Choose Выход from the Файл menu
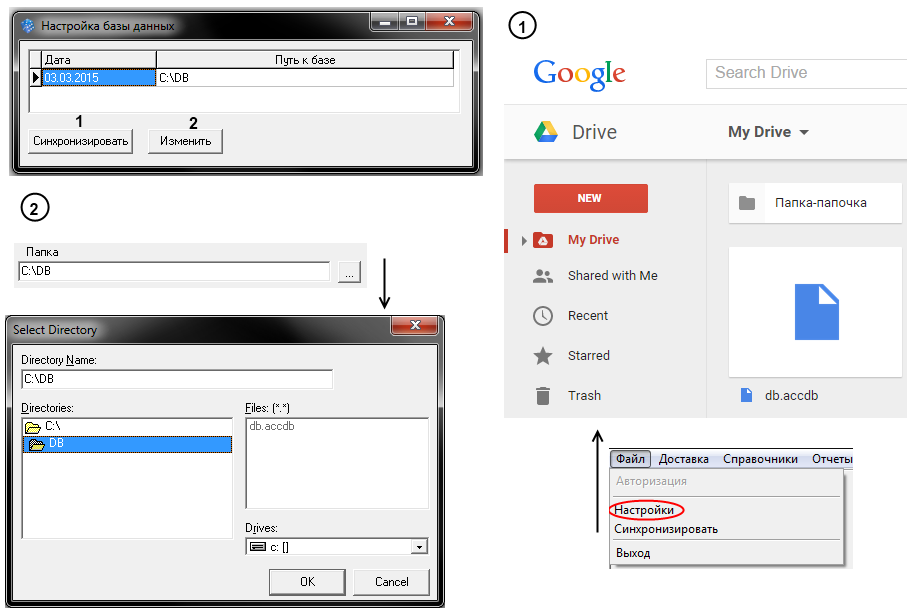 coord(633,553)
